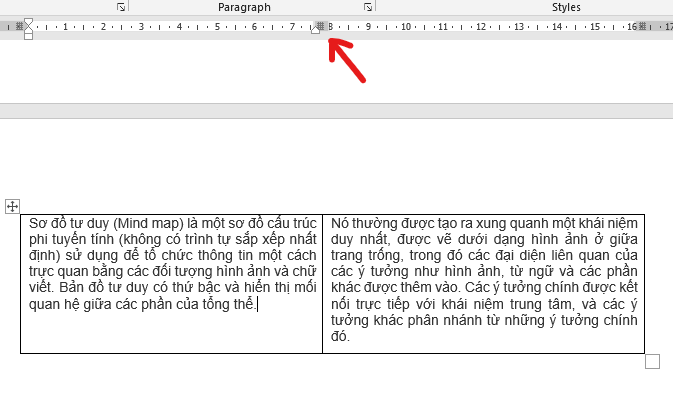Click the words "trực quan" in the left cell
The image size is (673, 406).
[x=59, y=271]
